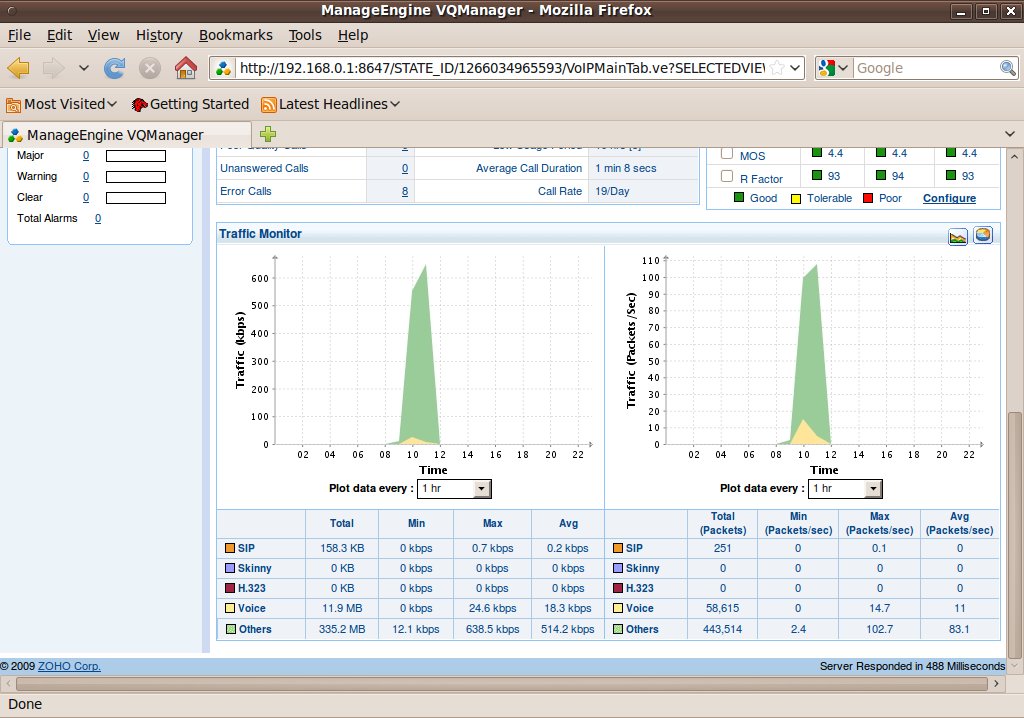Click the Latest Headlines feed icon
The height and width of the screenshot is (718, 1024).
[268, 105]
